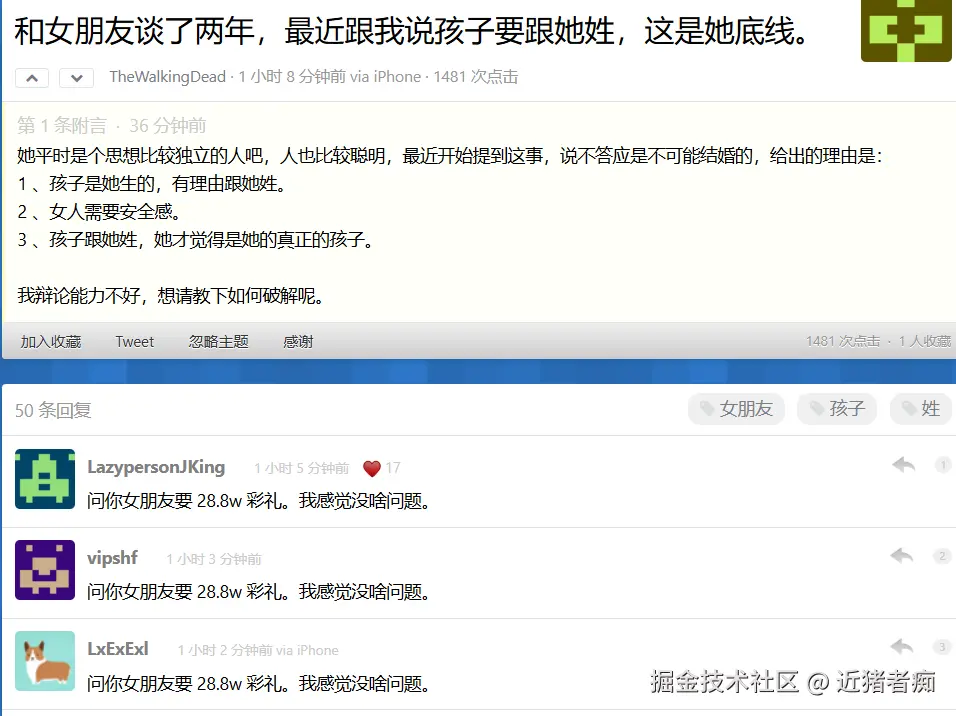
Task: Click the Tweet button
Action: (x=134, y=341)
